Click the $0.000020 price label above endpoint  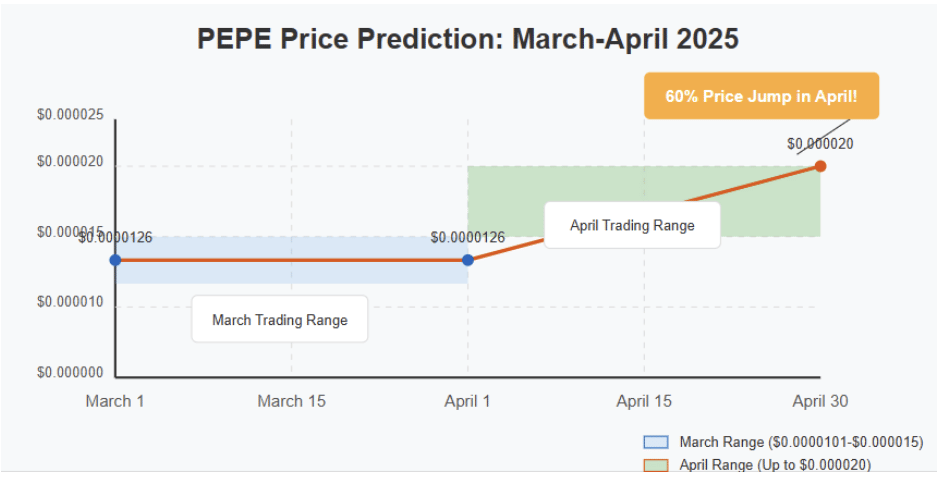tap(820, 144)
